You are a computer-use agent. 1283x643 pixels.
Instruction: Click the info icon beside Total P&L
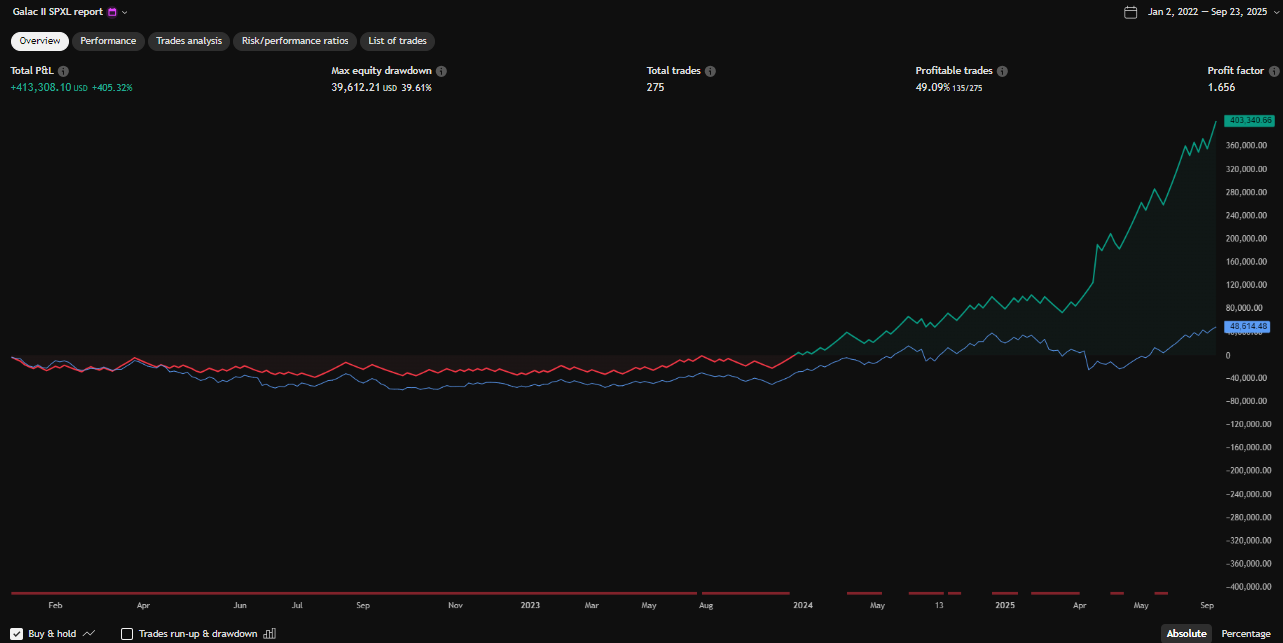[63, 72]
